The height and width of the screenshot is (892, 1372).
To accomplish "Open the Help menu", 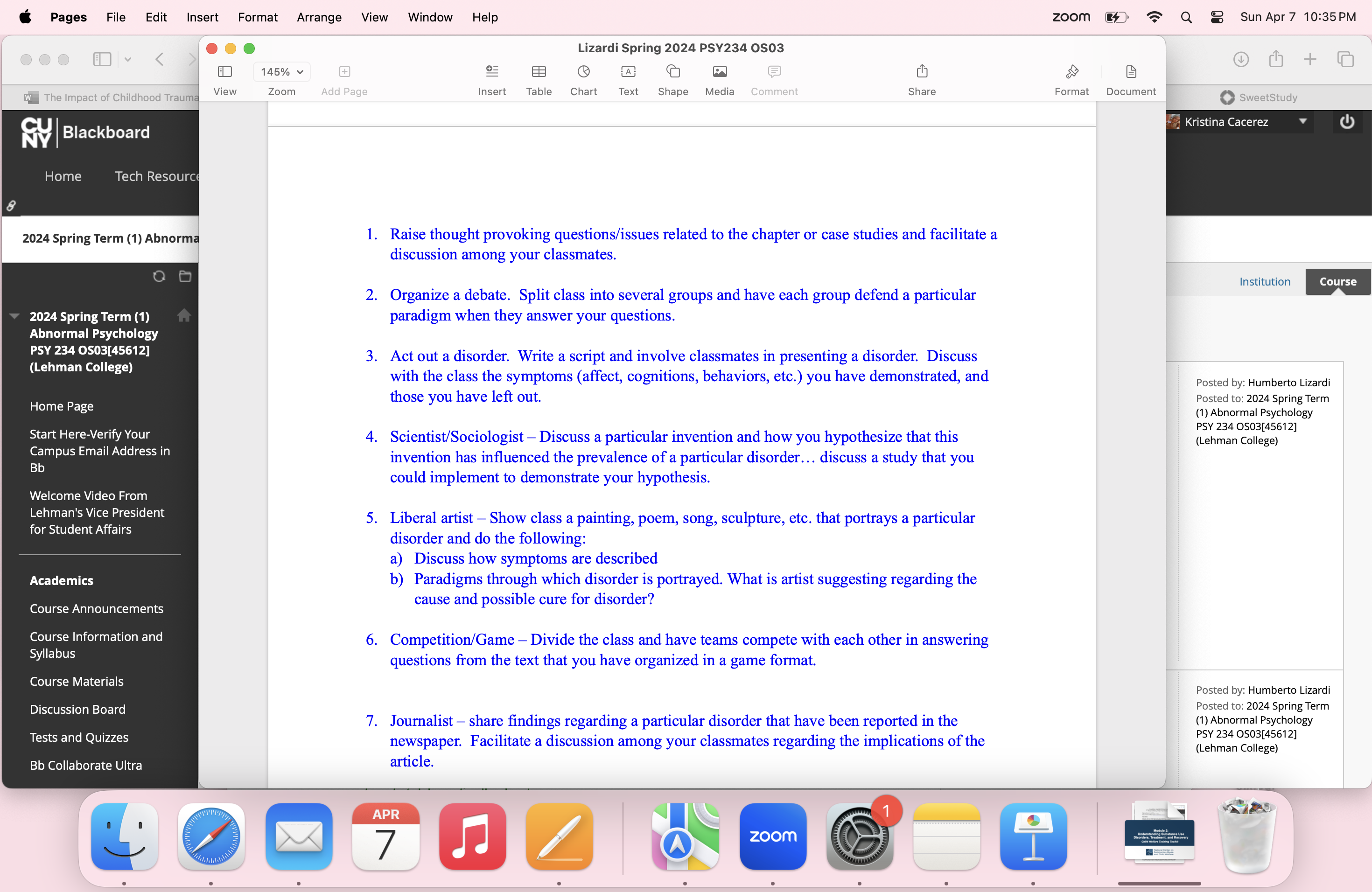I will coord(485,17).
